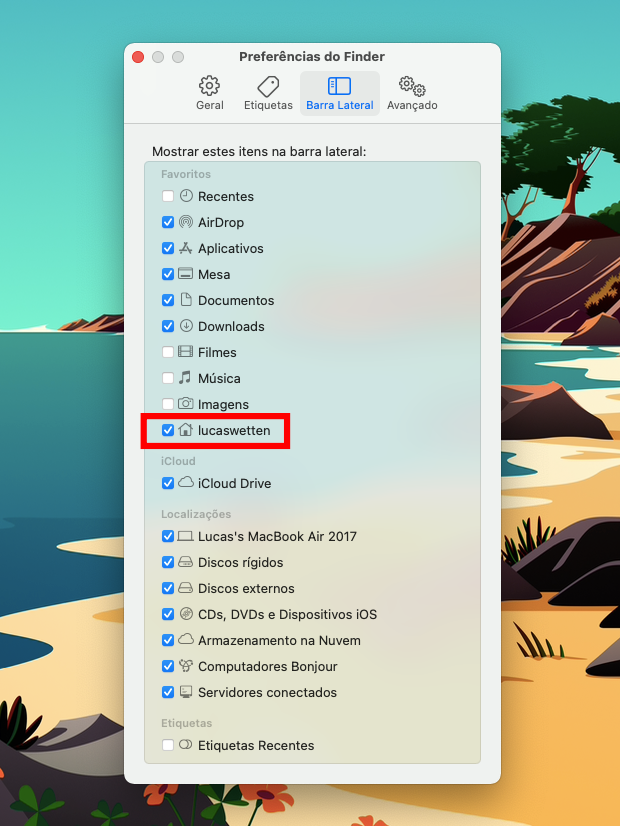Image resolution: width=620 pixels, height=826 pixels.
Task: Click the Música note icon
Action: coord(185,377)
